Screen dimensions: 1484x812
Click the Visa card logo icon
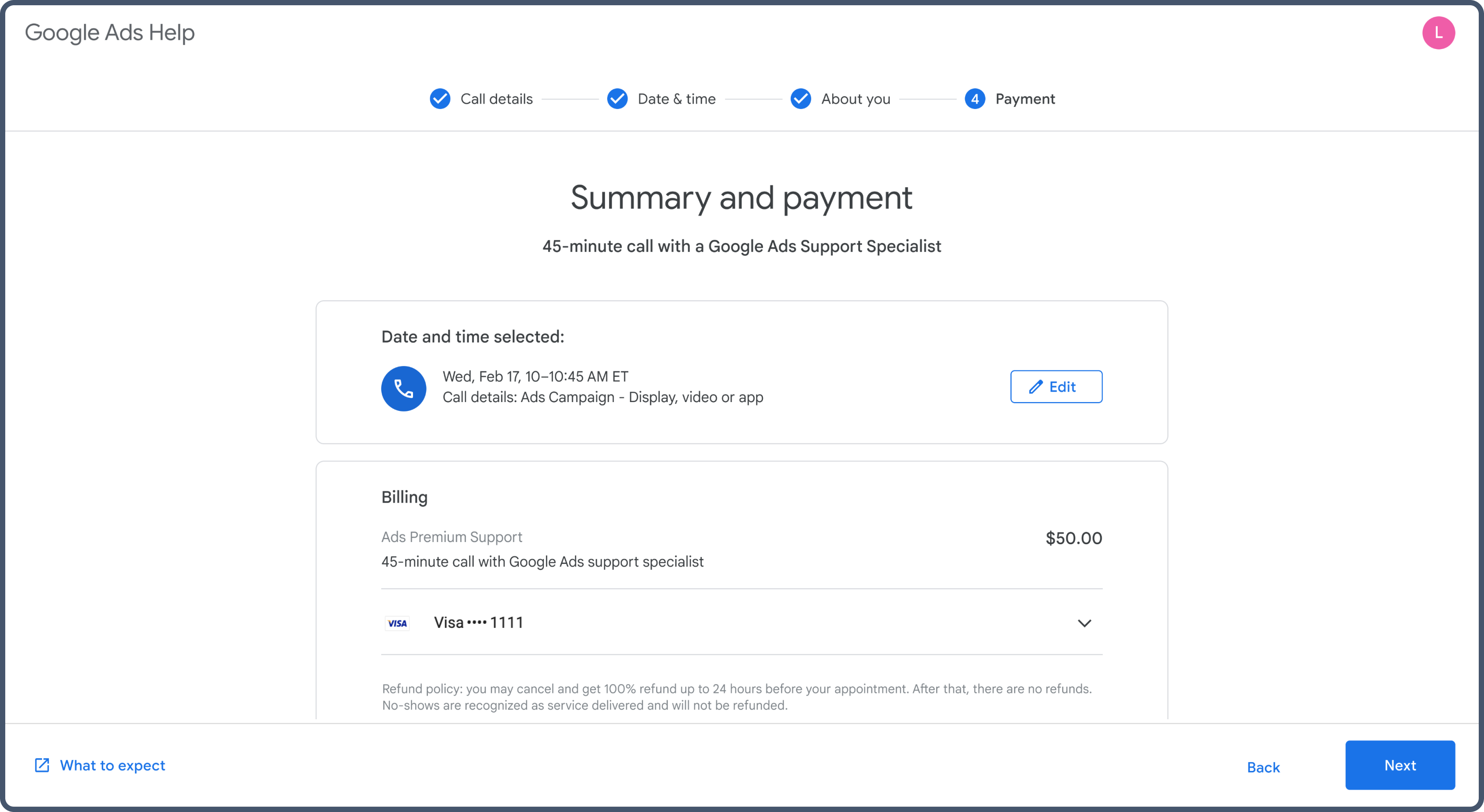(398, 623)
